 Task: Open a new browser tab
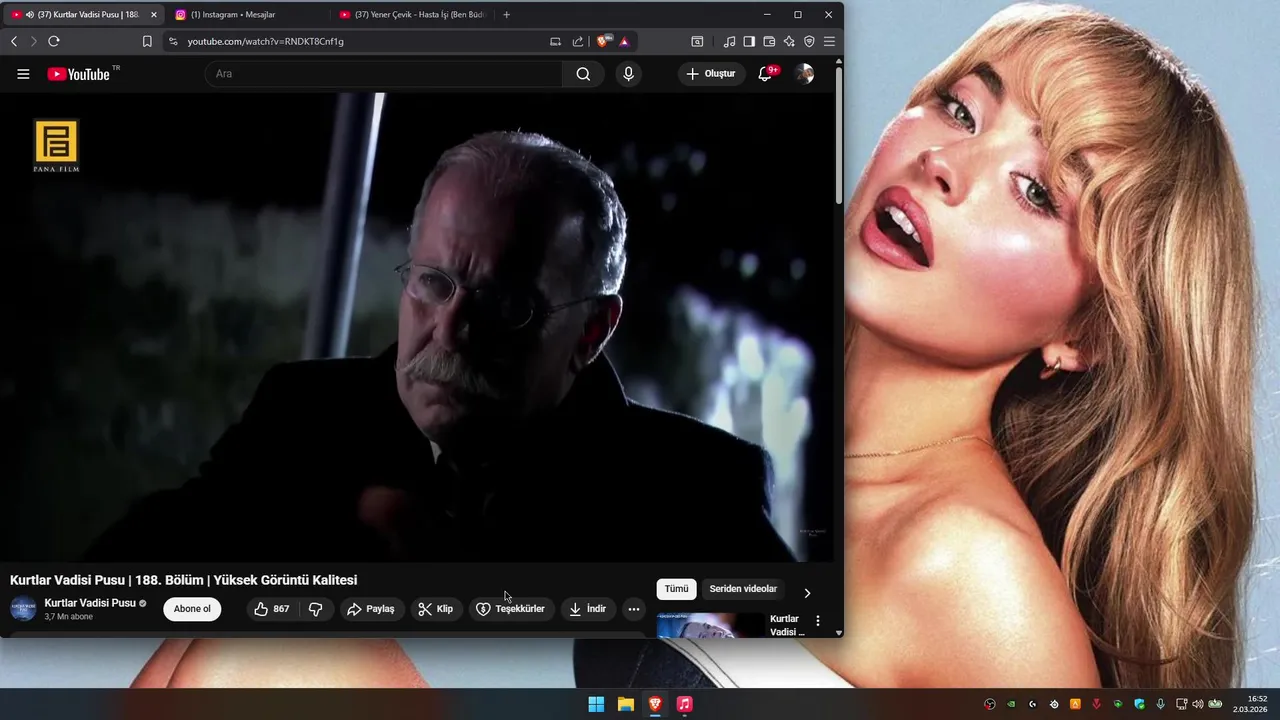507,15
